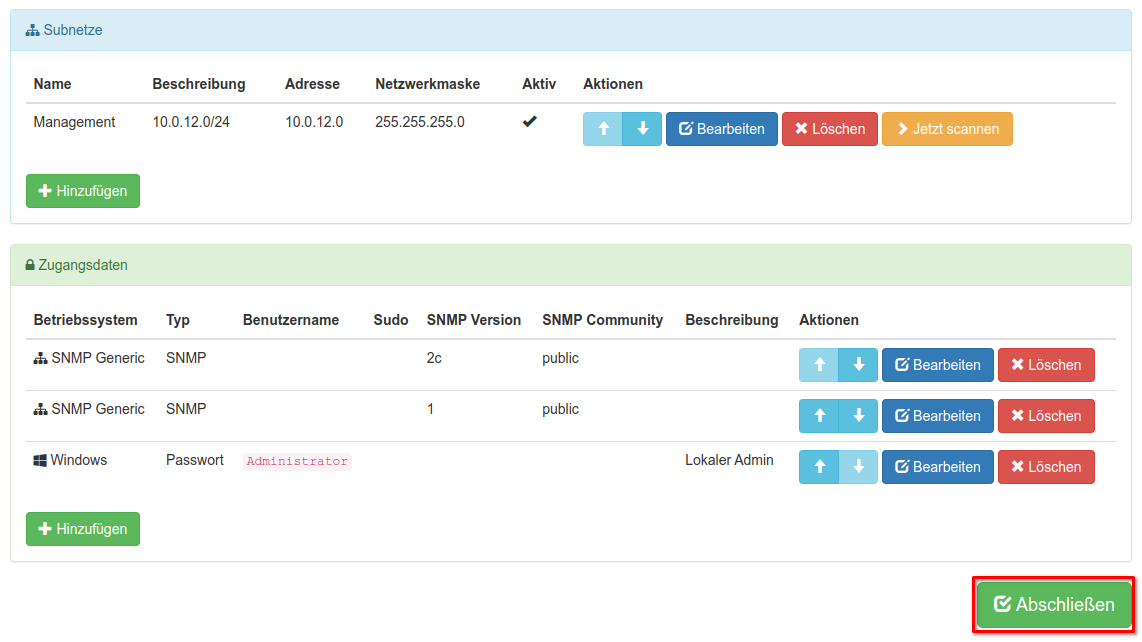Move Windows credential up

(819, 467)
